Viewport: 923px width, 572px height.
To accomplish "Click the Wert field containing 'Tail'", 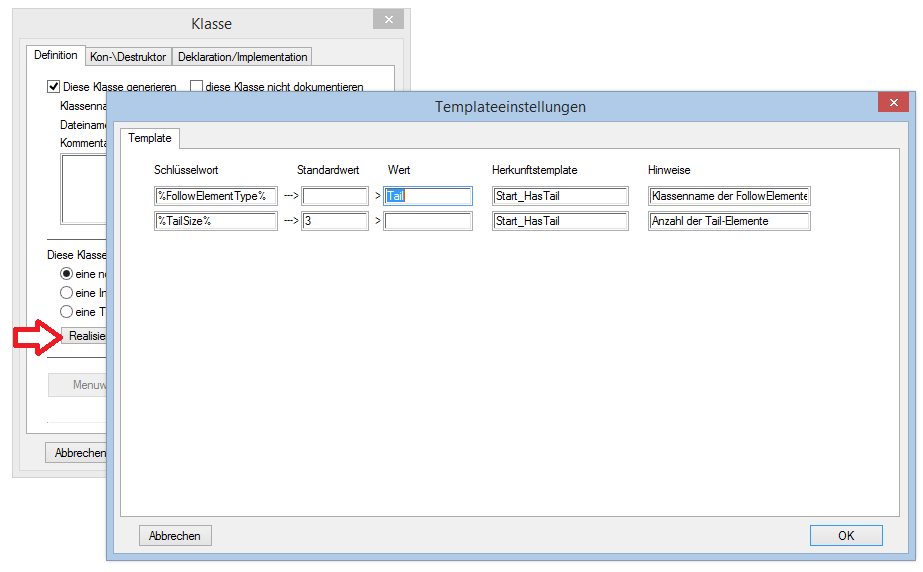I will coord(427,196).
